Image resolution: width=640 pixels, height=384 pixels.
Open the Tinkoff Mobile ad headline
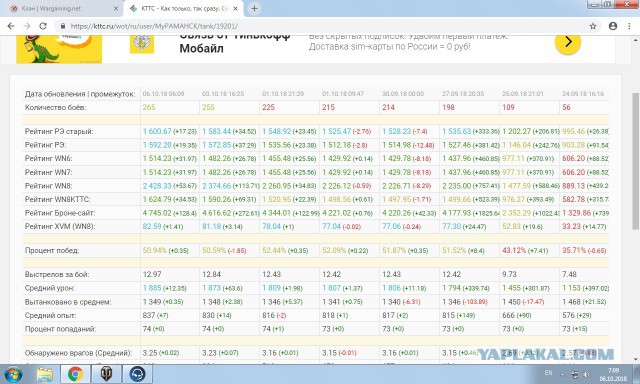[x=236, y=43]
